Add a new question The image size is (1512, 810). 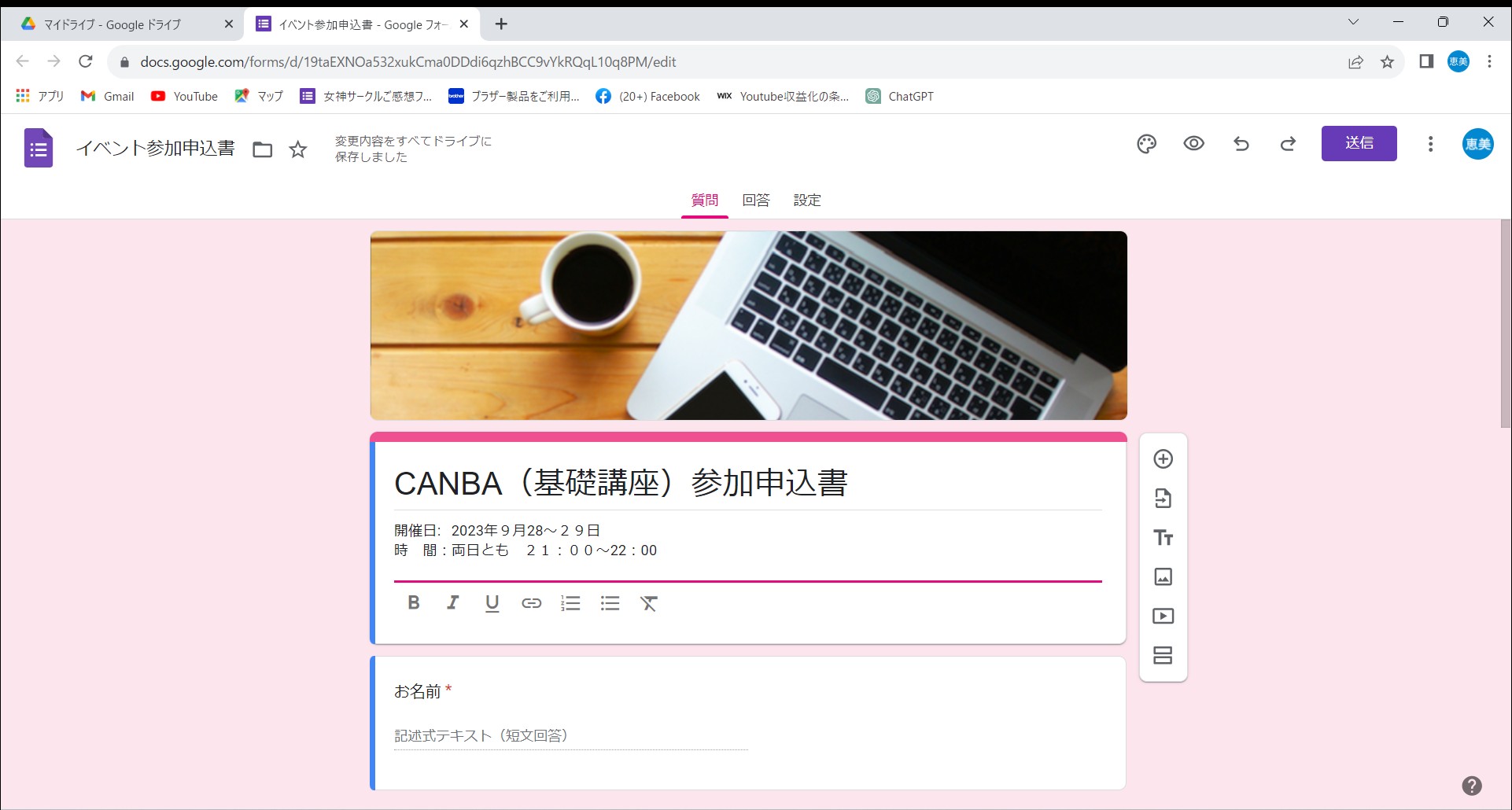[x=1163, y=459]
